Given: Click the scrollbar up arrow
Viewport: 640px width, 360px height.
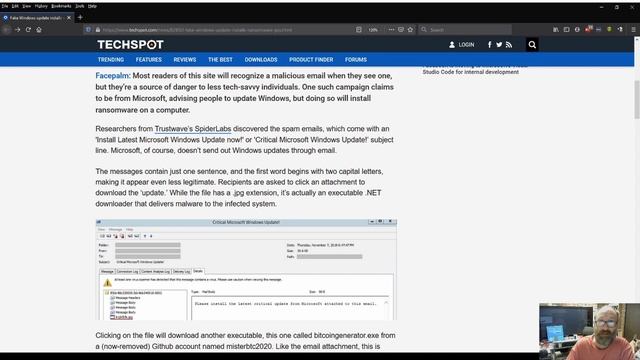Looking at the screenshot, I should click(637, 40).
